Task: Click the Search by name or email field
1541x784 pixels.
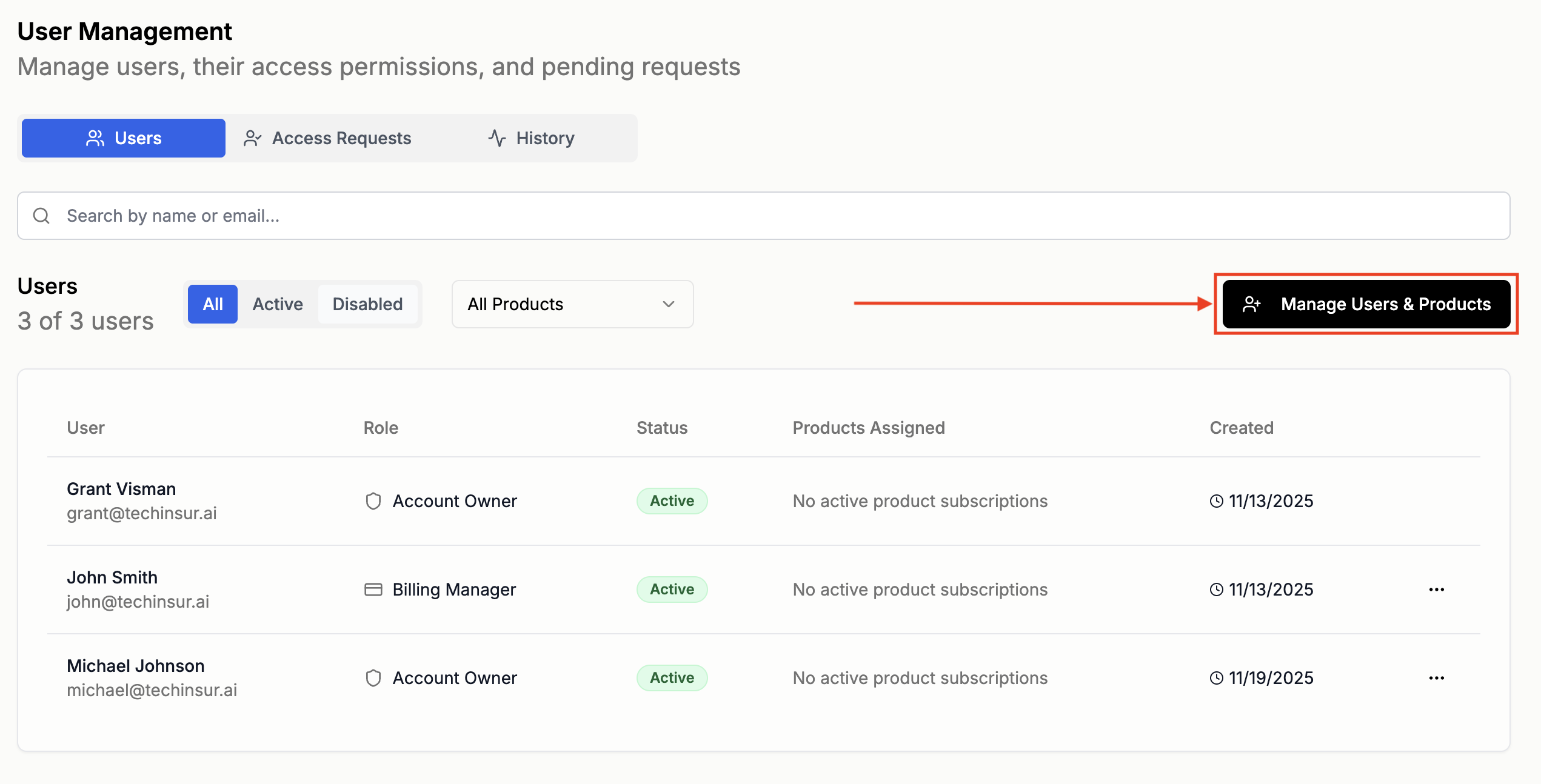Action: pos(763,216)
